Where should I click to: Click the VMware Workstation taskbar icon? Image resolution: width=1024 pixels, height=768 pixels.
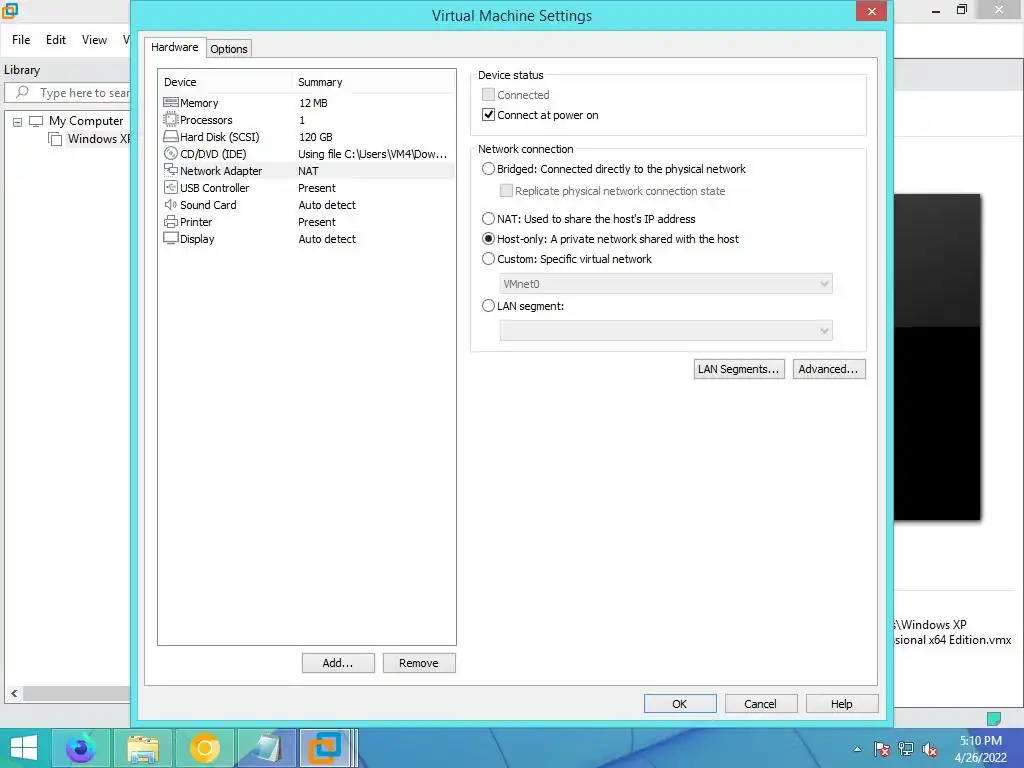tap(326, 748)
